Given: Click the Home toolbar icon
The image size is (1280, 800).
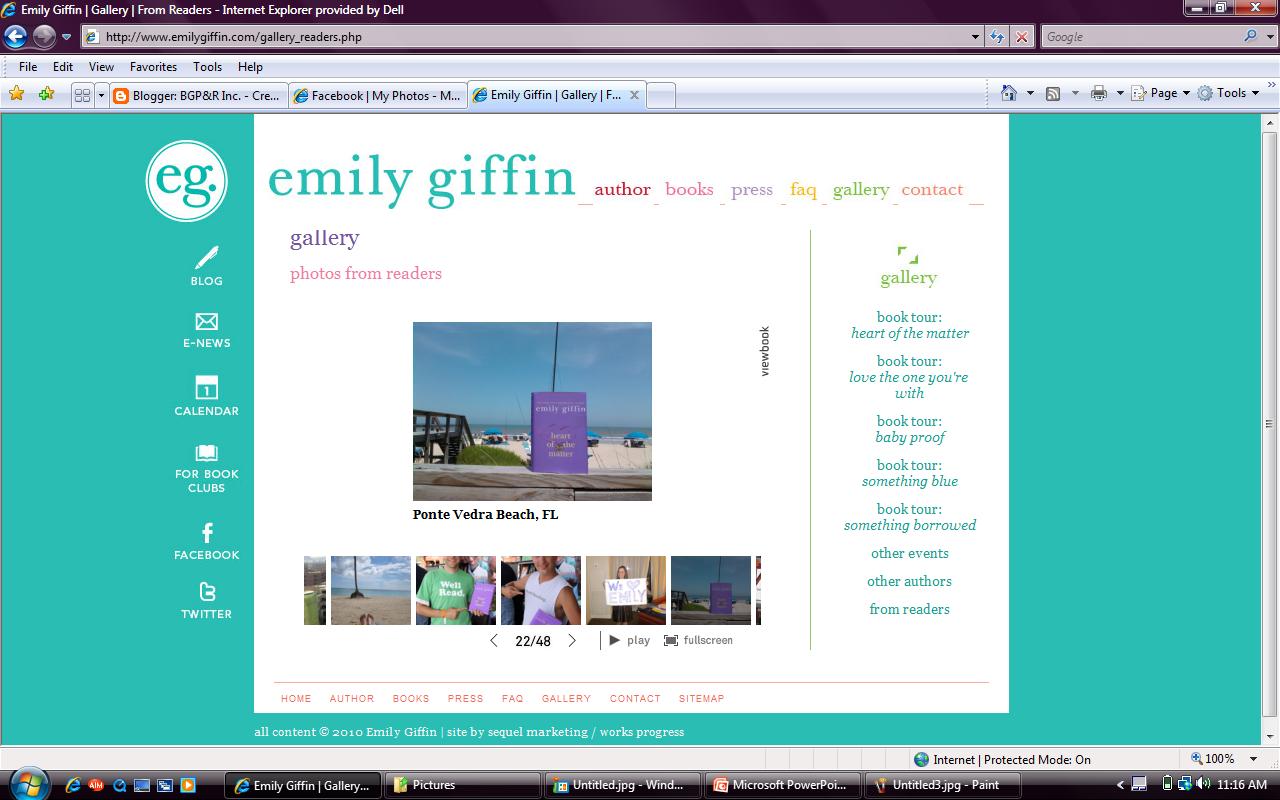Looking at the screenshot, I should [1009, 93].
